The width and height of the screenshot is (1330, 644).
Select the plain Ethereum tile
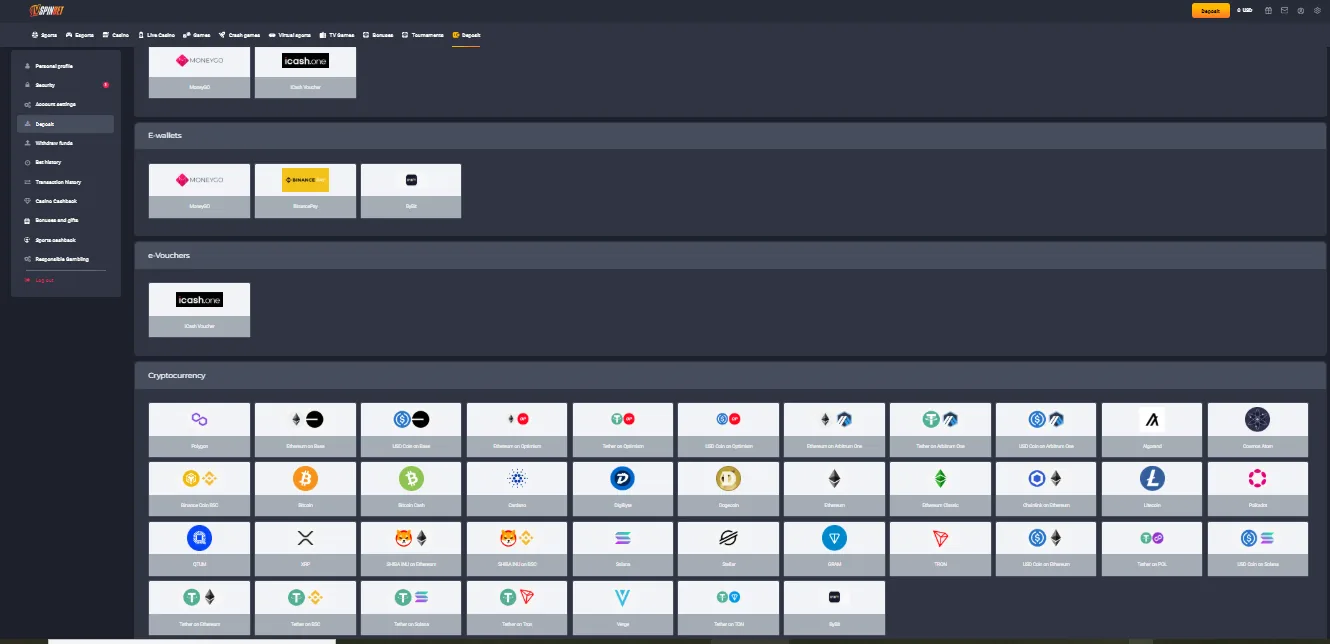[x=835, y=489]
